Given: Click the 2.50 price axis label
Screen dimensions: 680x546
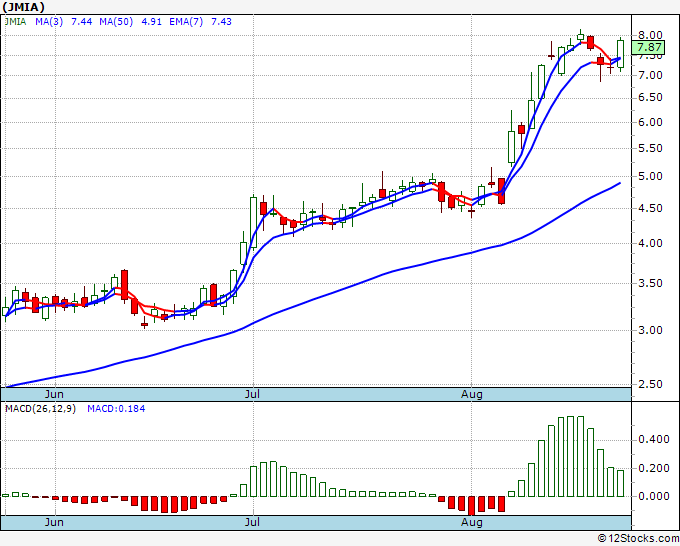Looking at the screenshot, I should coord(650,384).
